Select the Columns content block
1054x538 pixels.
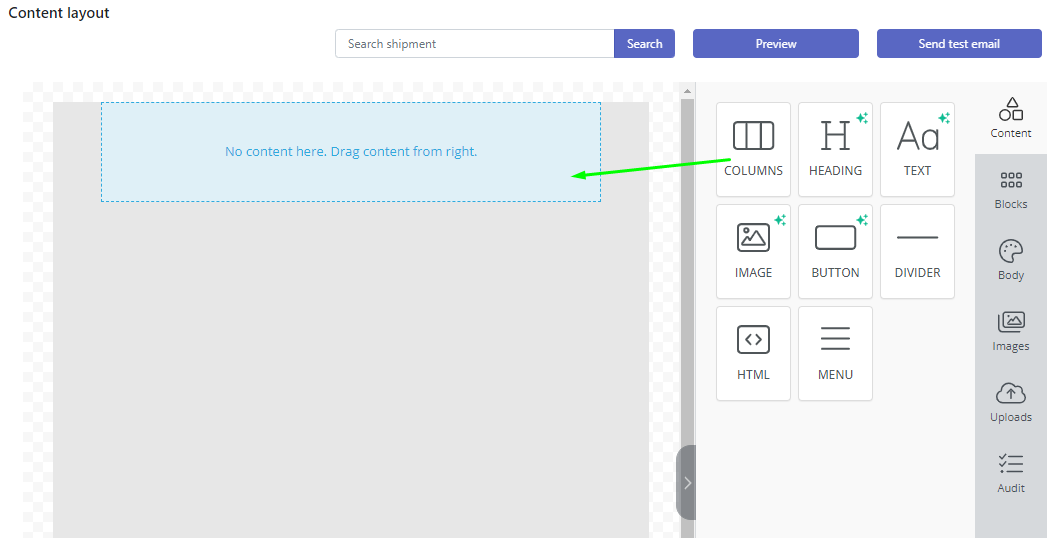point(753,149)
